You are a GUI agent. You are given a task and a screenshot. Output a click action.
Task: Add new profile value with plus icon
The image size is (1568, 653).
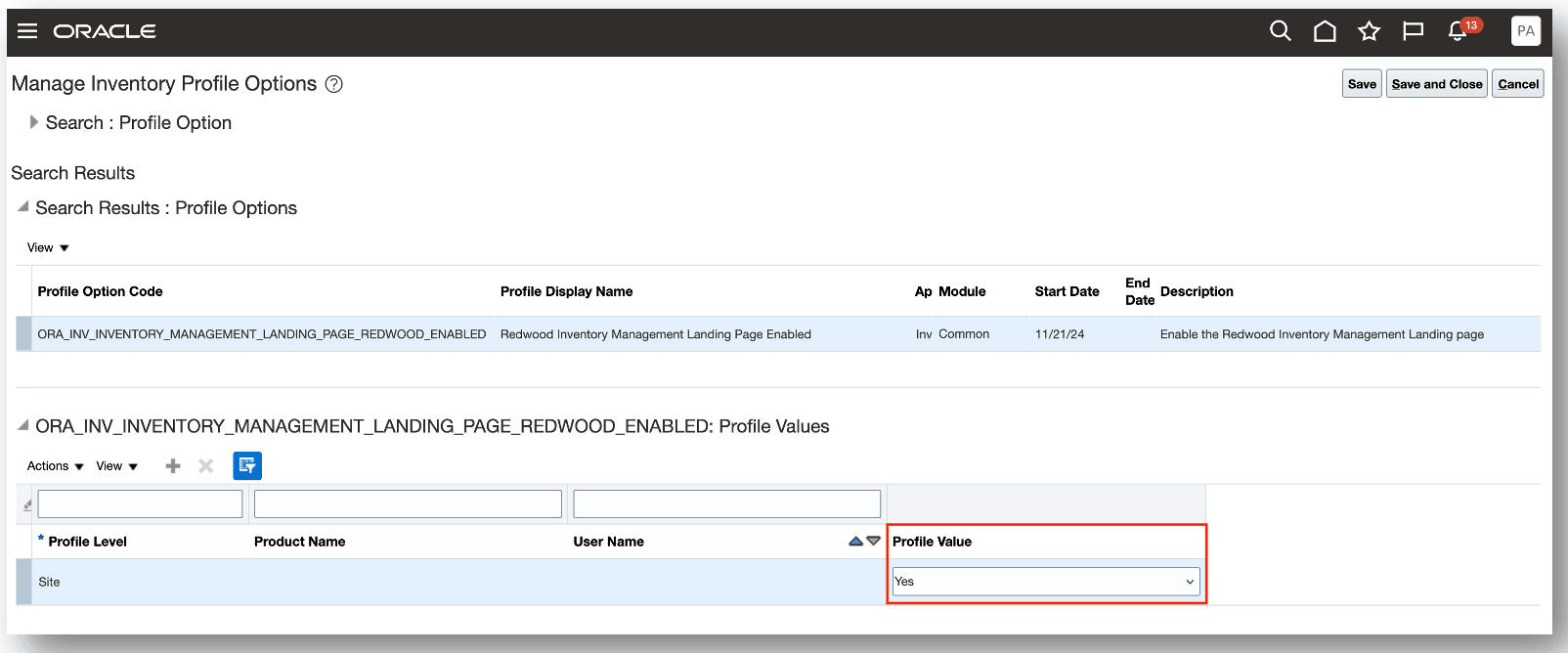coord(173,466)
